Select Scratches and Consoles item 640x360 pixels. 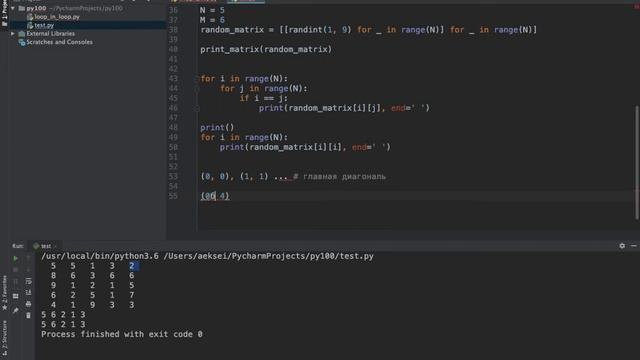59,42
